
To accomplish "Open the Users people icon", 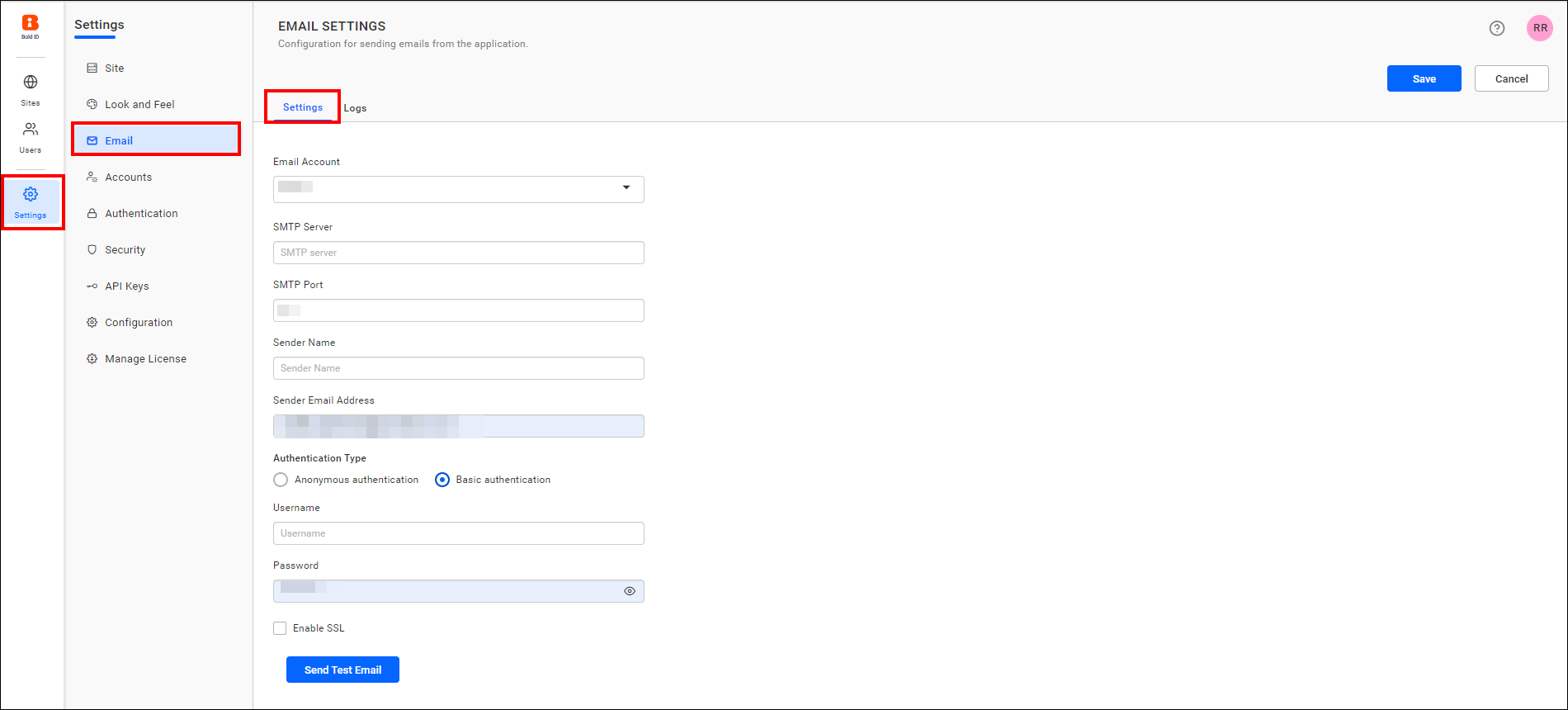I will 31,129.
